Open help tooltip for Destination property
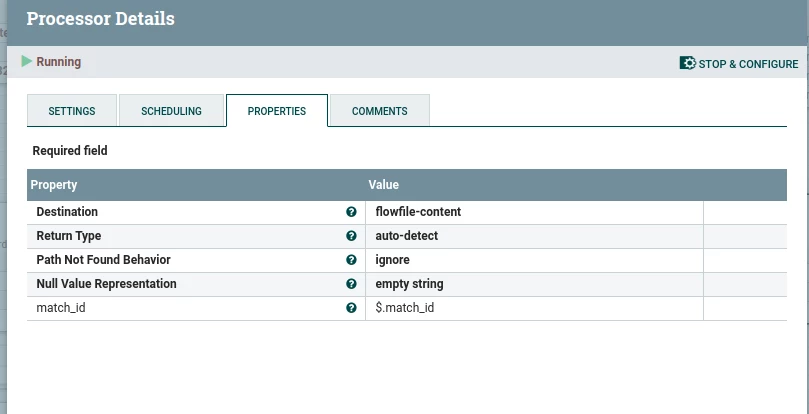 351,212
